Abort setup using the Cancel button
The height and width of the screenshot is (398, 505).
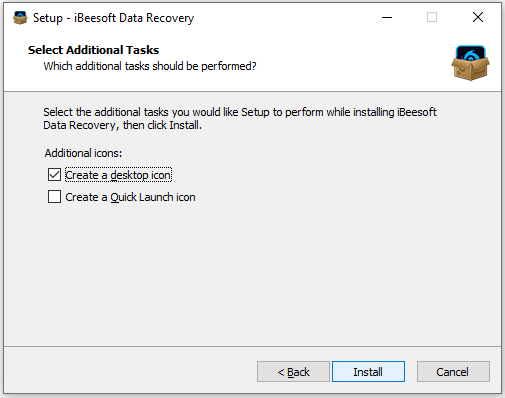click(x=453, y=372)
